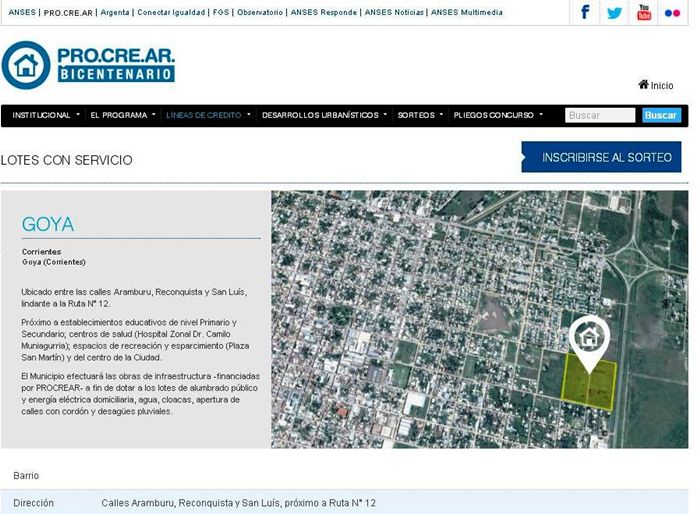Follow the Conectar Igualdad top link
Image resolution: width=700 pixels, height=514 pixels.
172,13
